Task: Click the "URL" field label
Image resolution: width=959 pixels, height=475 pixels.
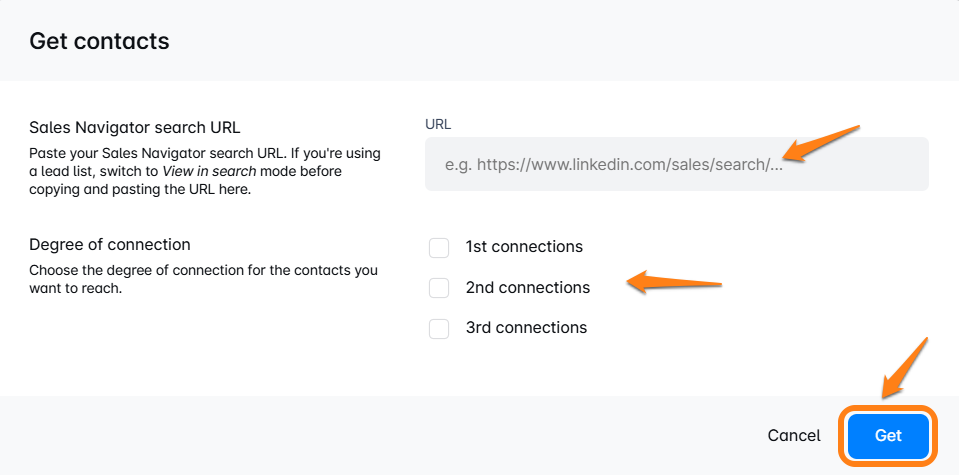Action: 437,123
